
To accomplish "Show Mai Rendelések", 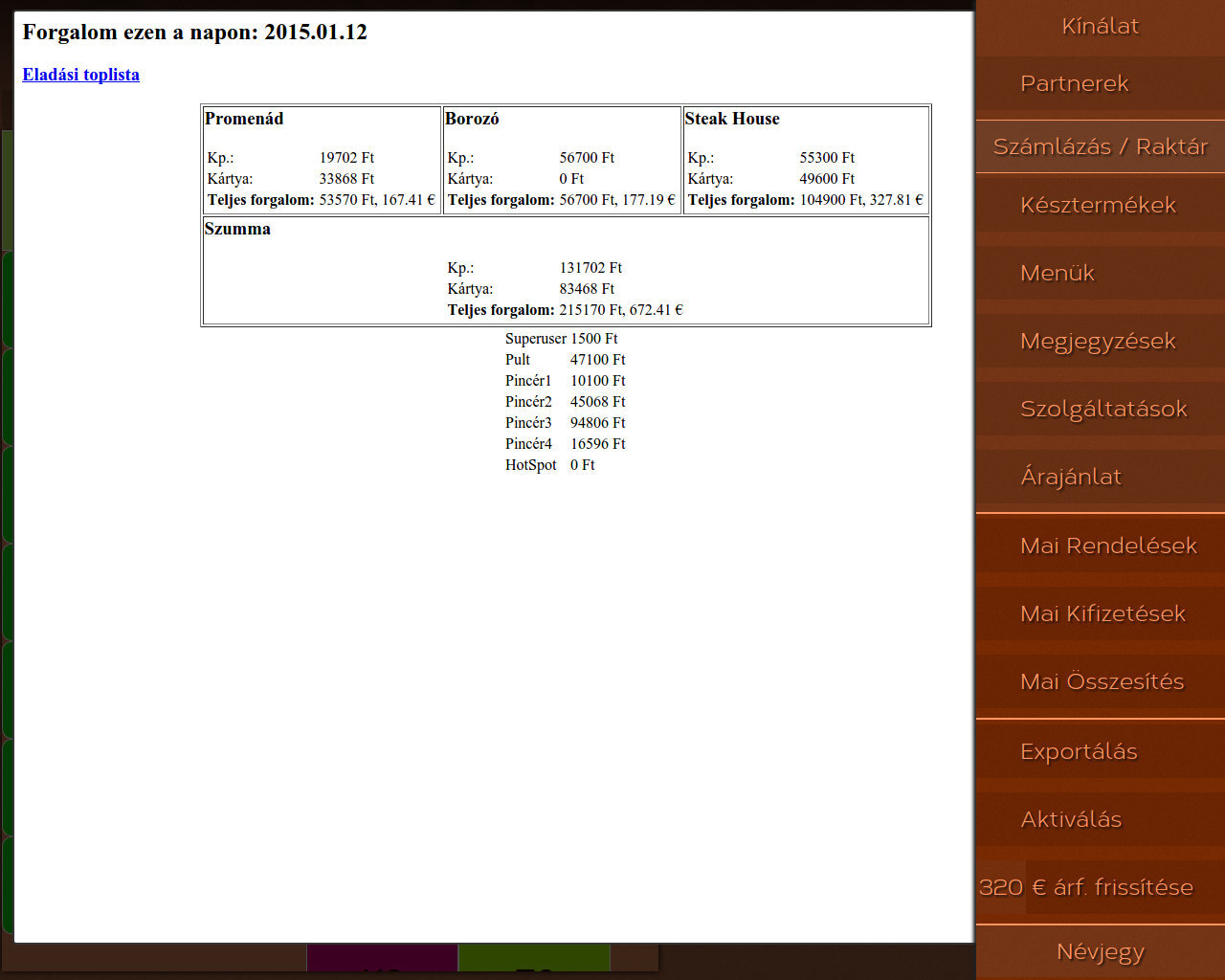I will [1100, 546].
